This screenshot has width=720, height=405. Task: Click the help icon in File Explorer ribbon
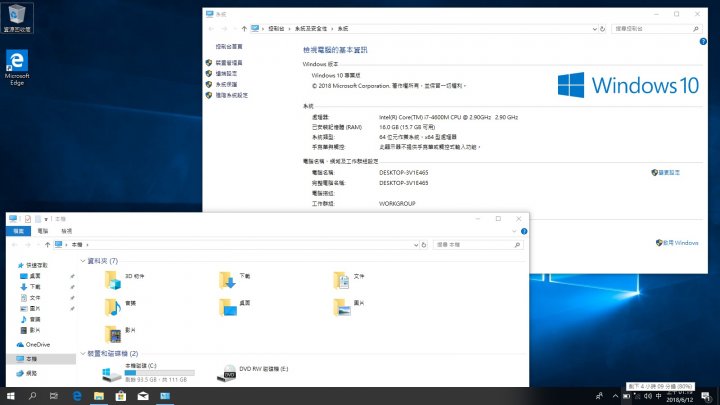(524, 231)
